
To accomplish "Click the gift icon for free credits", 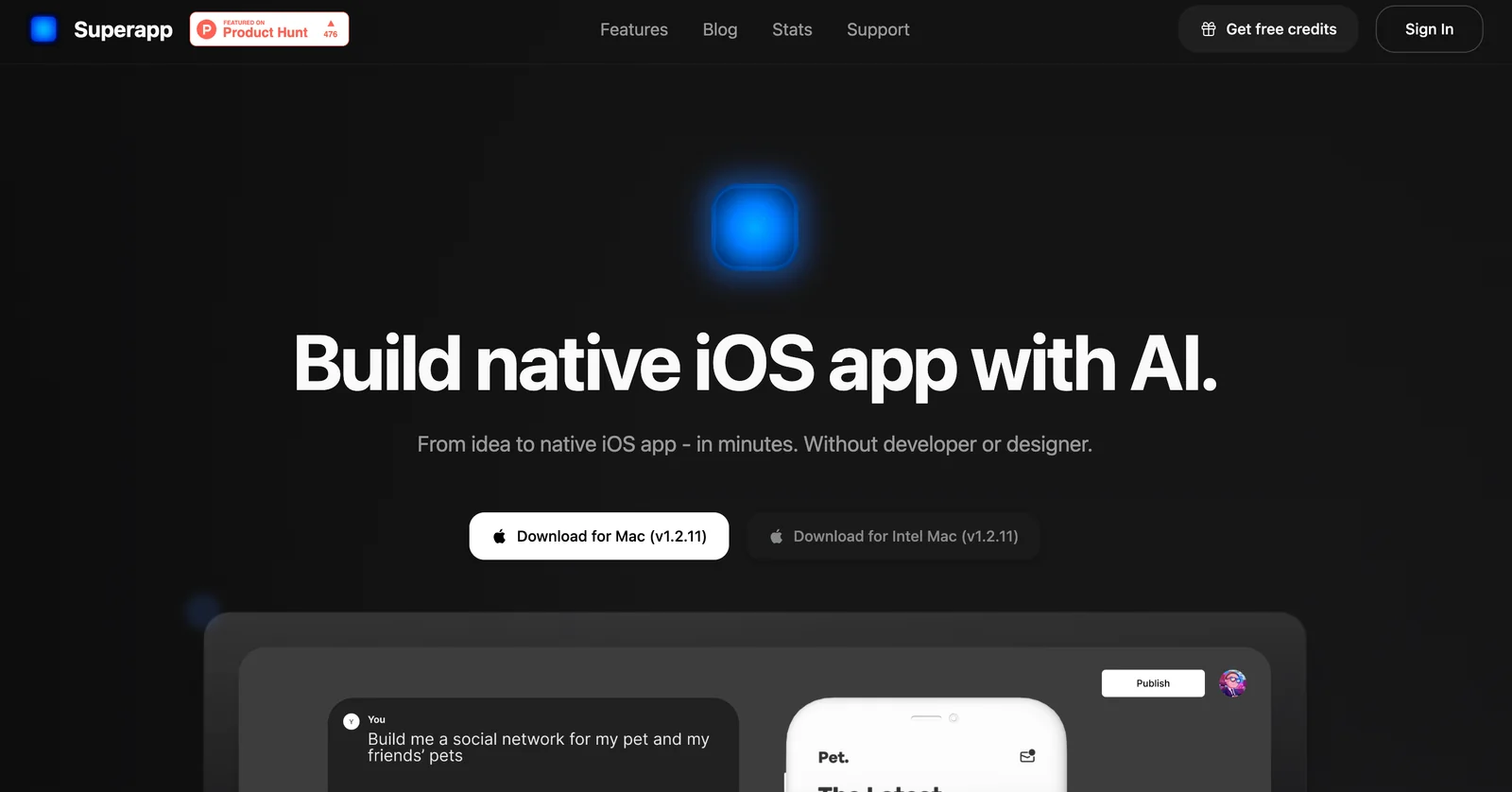I will (1208, 29).
